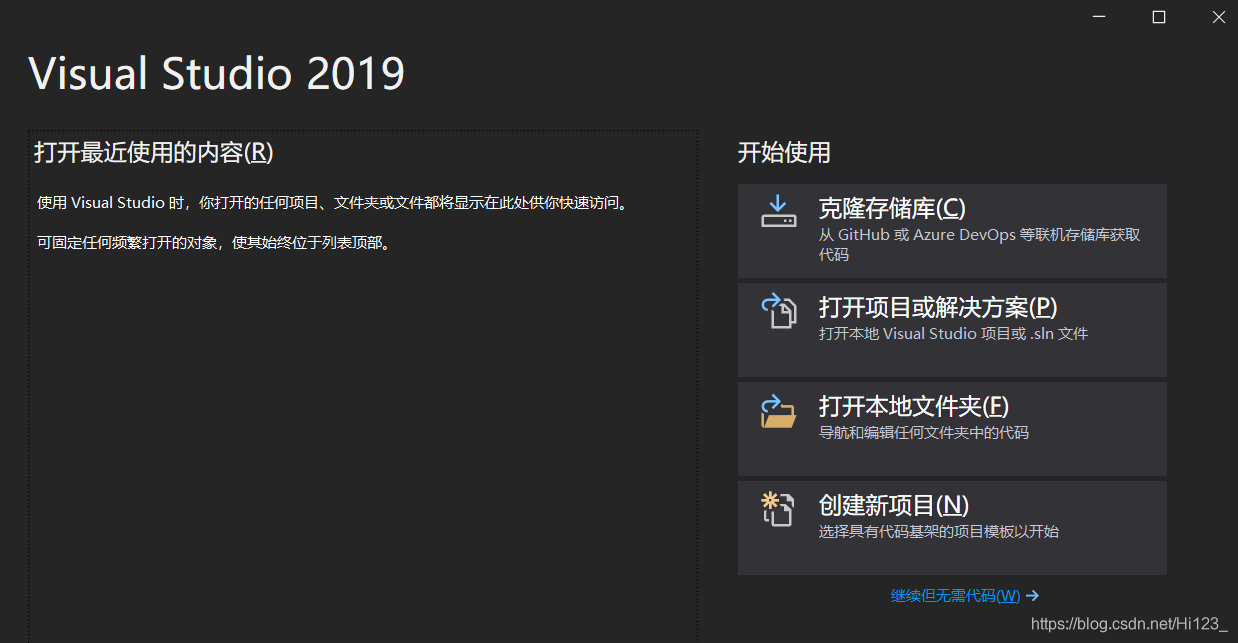1238x643 pixels.
Task: Click the clone repository download icon
Action: tap(778, 211)
